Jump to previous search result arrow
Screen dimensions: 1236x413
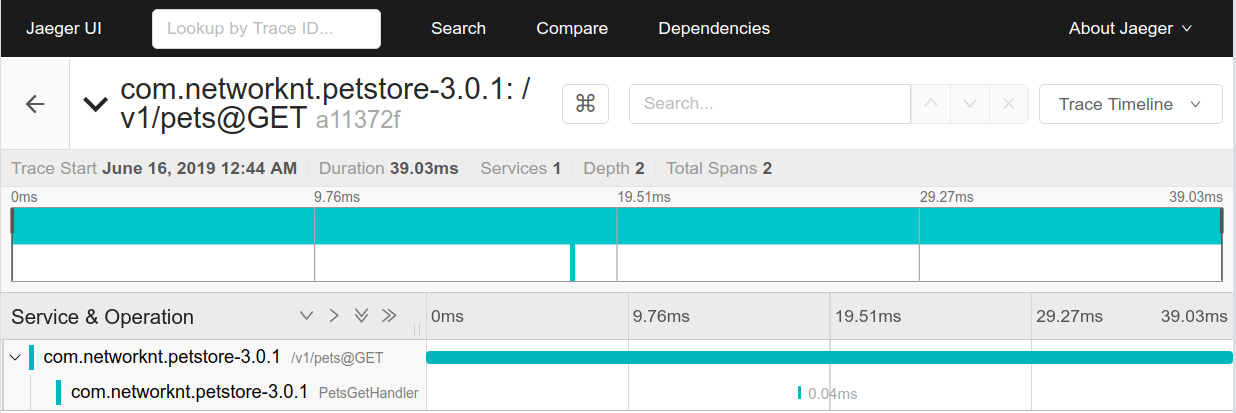coord(930,104)
